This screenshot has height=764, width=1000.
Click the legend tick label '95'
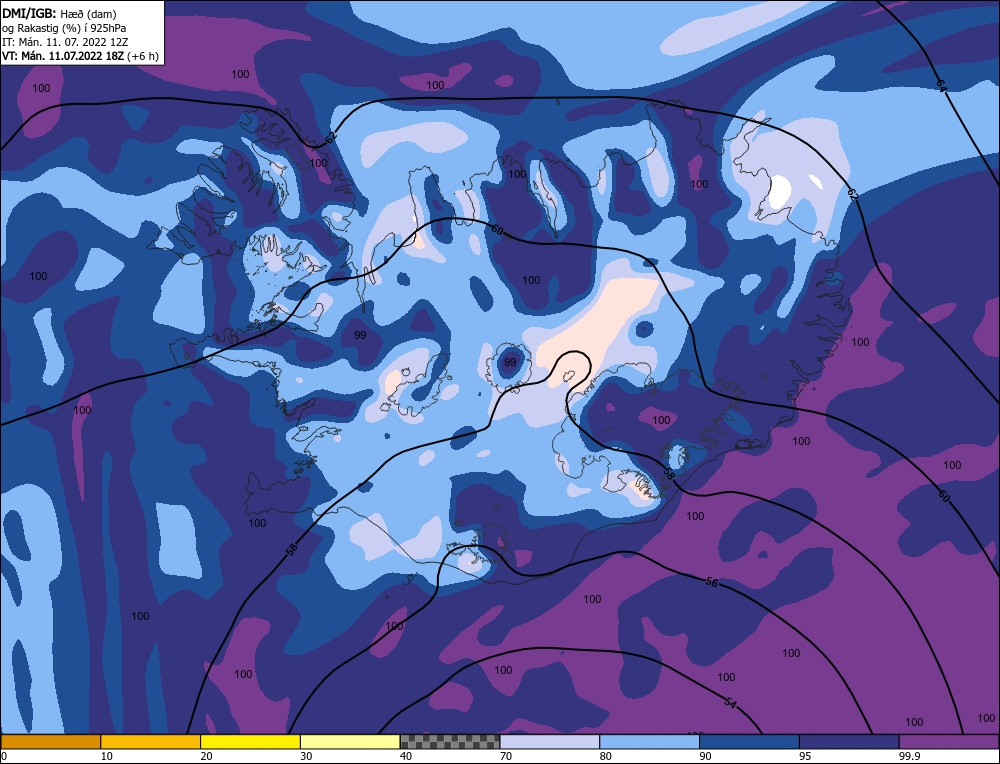click(x=805, y=756)
